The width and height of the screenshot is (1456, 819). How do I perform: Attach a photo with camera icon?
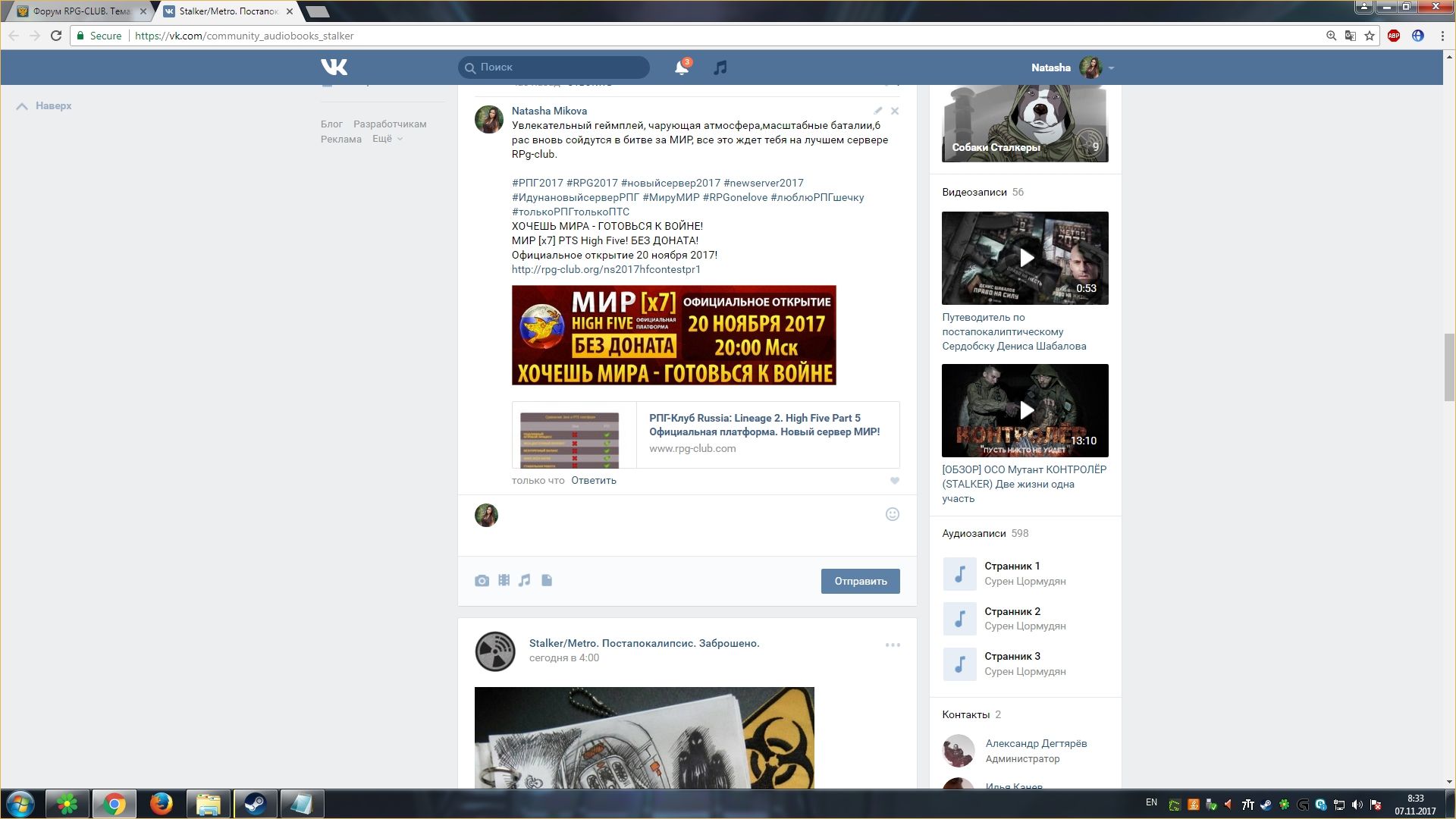[x=482, y=581]
